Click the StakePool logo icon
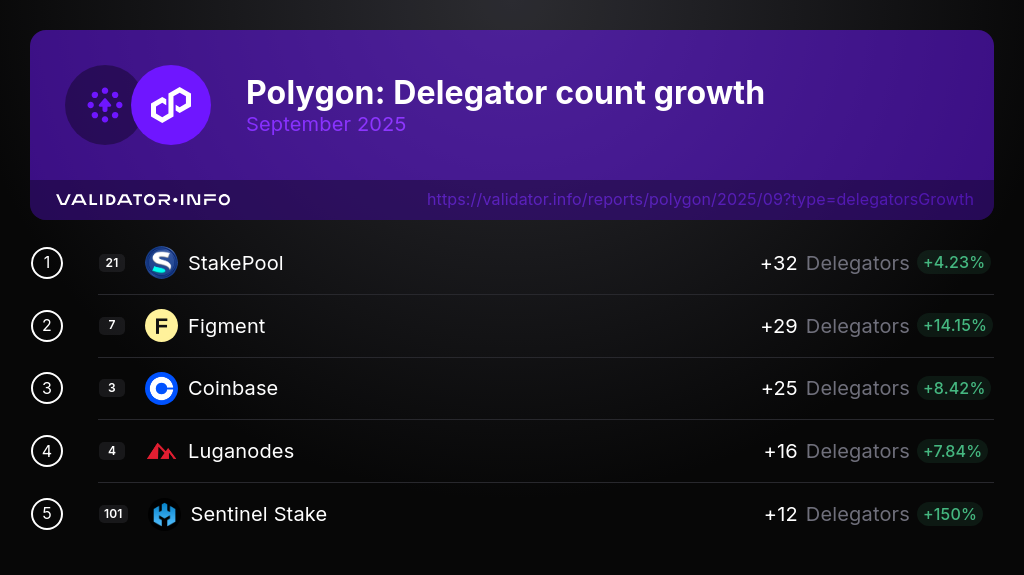 (x=161, y=263)
